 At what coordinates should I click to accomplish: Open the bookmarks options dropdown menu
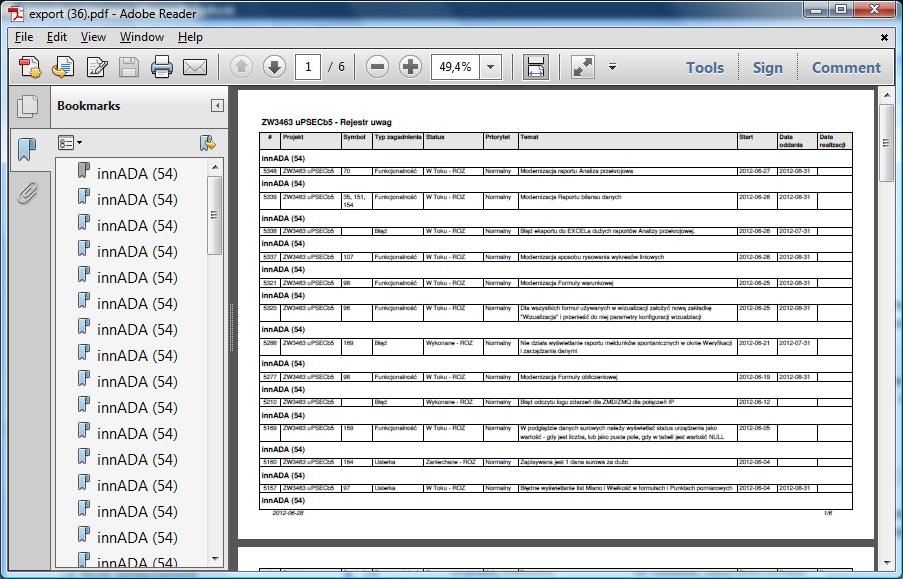(70, 142)
